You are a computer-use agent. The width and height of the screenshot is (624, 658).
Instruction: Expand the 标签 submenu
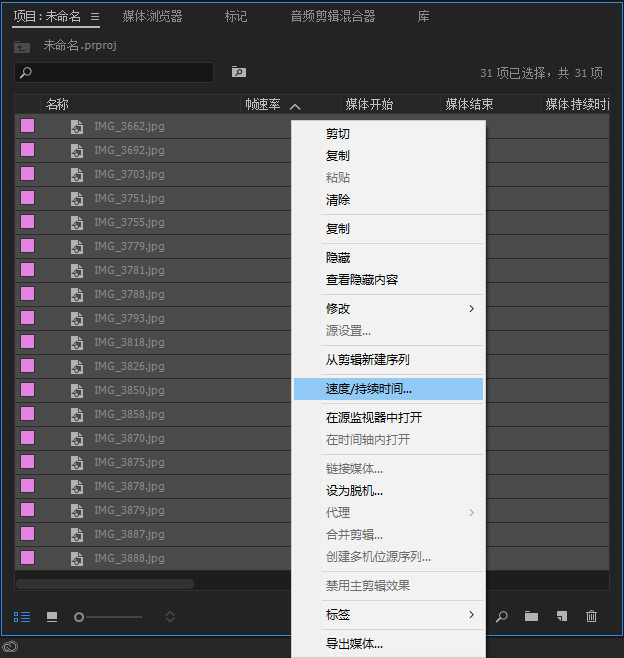(x=389, y=615)
